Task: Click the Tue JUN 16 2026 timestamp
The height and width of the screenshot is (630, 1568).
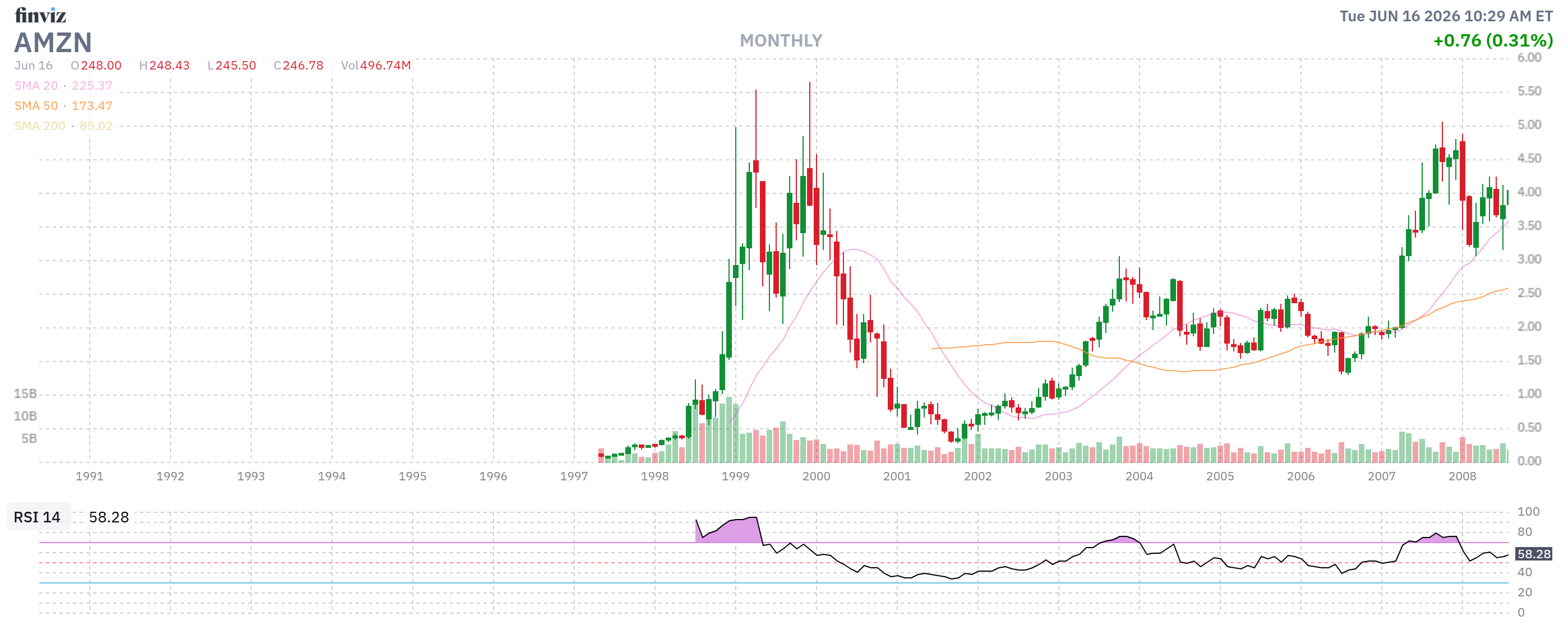Action: point(1446,16)
